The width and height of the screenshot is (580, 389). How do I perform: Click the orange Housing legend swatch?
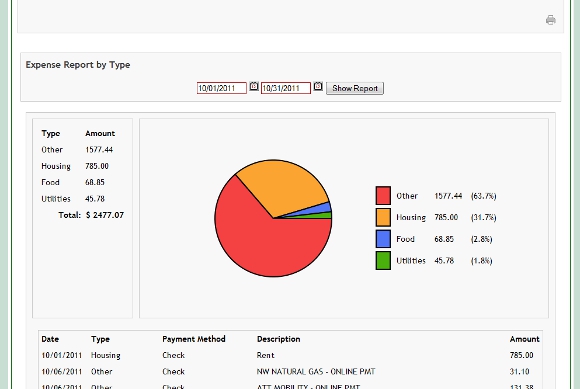(383, 217)
